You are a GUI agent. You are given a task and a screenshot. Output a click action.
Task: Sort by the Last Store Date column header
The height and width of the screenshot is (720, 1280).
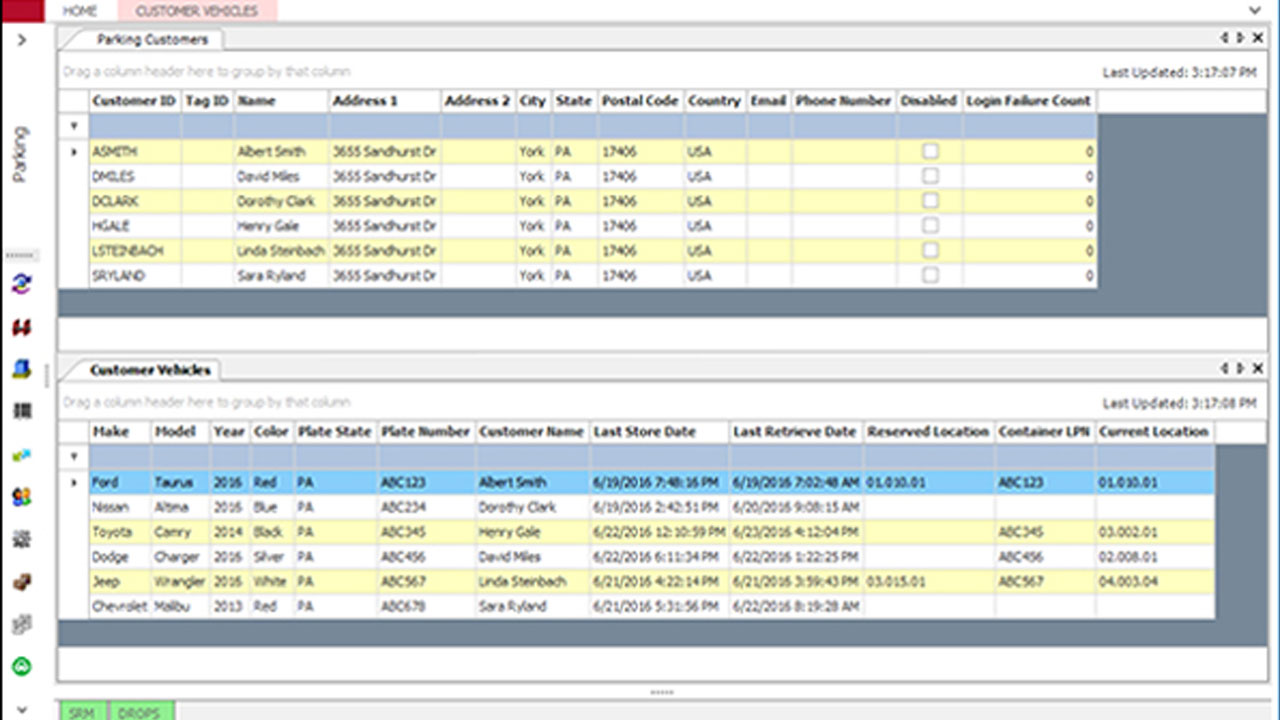tap(645, 432)
